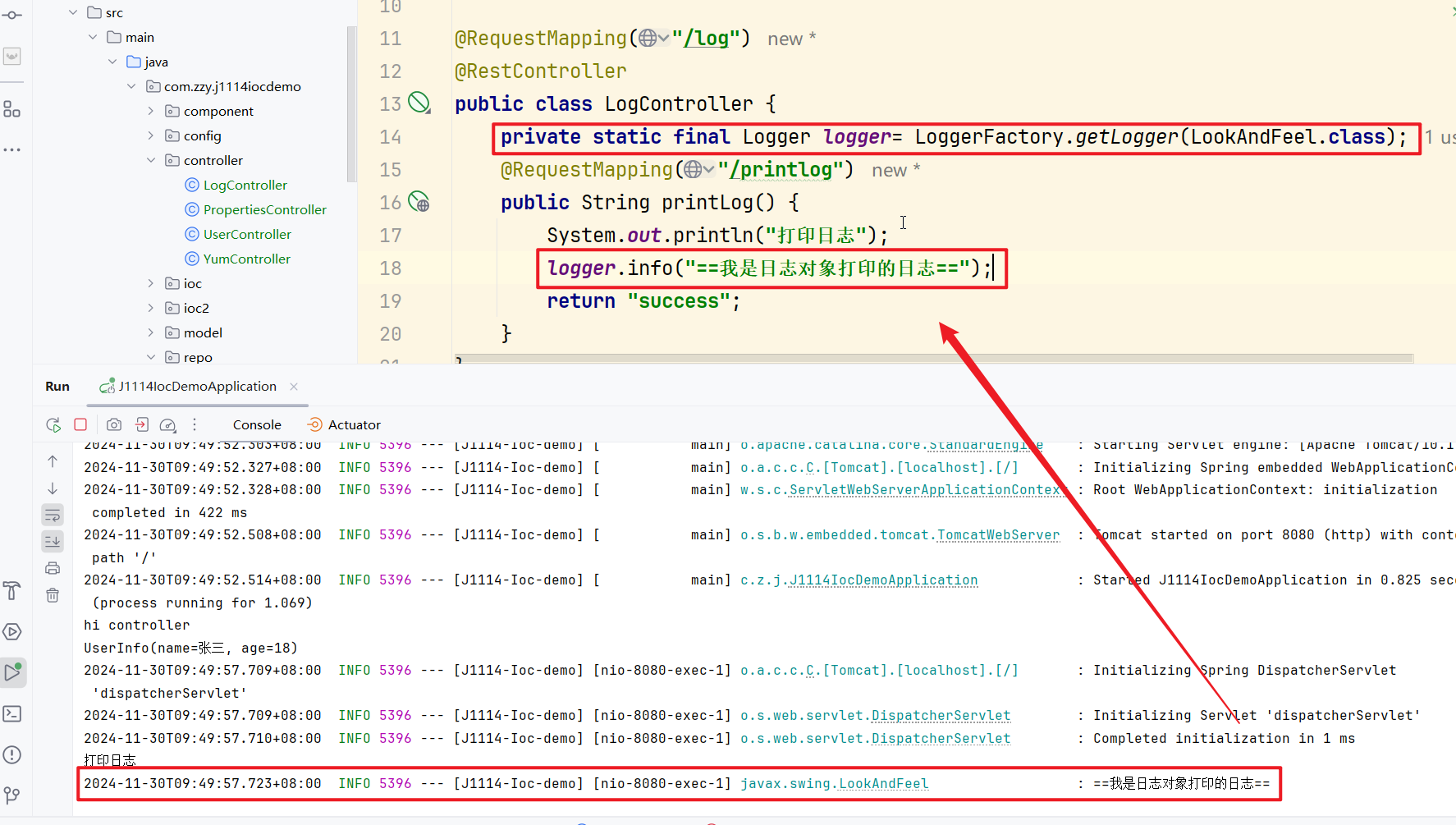Open LogController in project tree
The image size is (1456, 825).
(x=245, y=185)
